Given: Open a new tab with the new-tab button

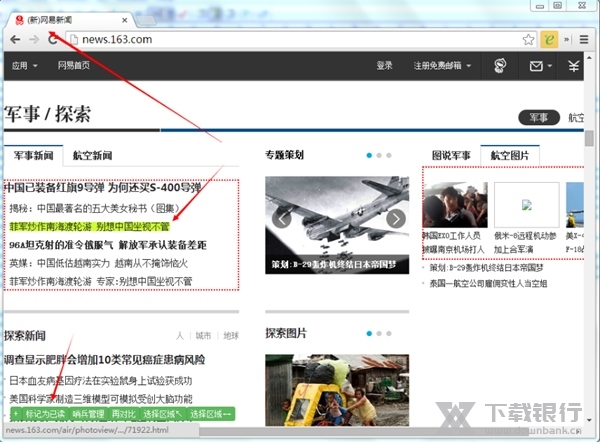Looking at the screenshot, I should pos(146,20).
